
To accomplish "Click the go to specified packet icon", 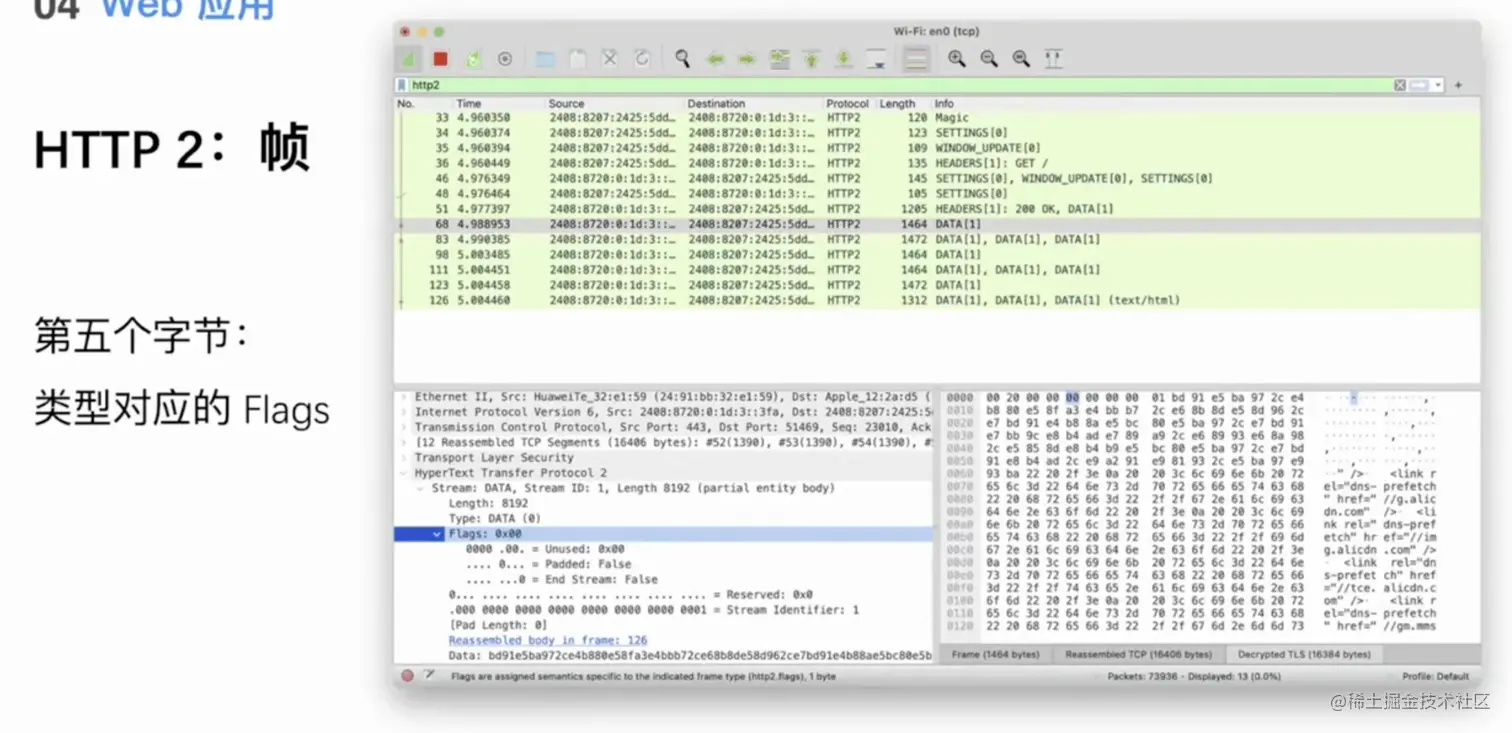I will pyautogui.click(x=779, y=59).
